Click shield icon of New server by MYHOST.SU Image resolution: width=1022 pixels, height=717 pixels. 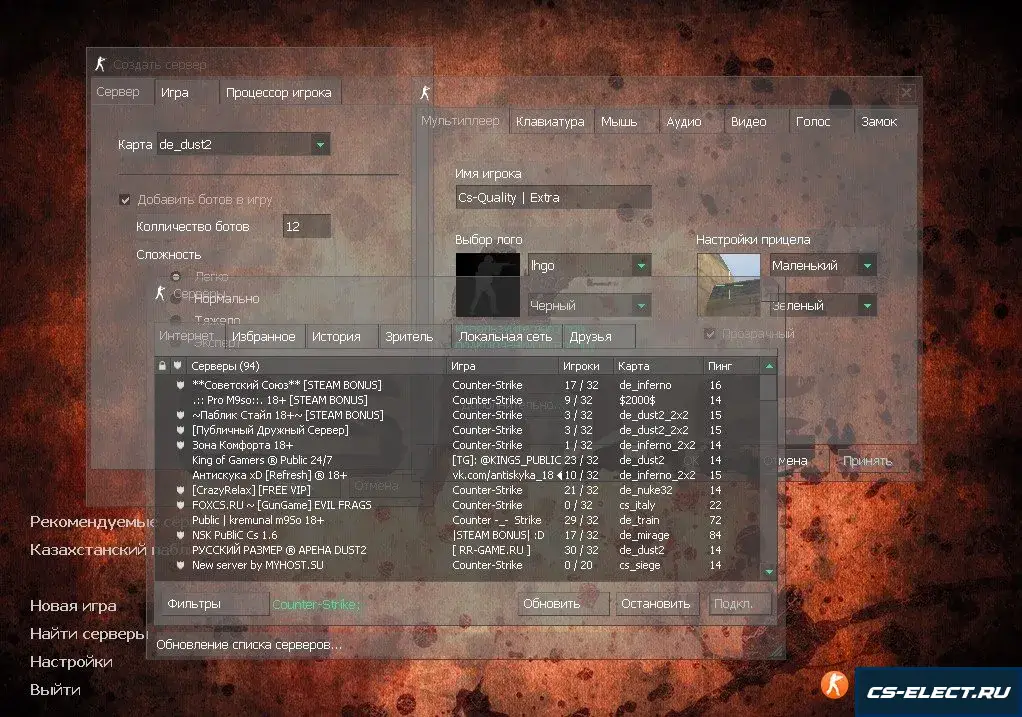[x=181, y=564]
